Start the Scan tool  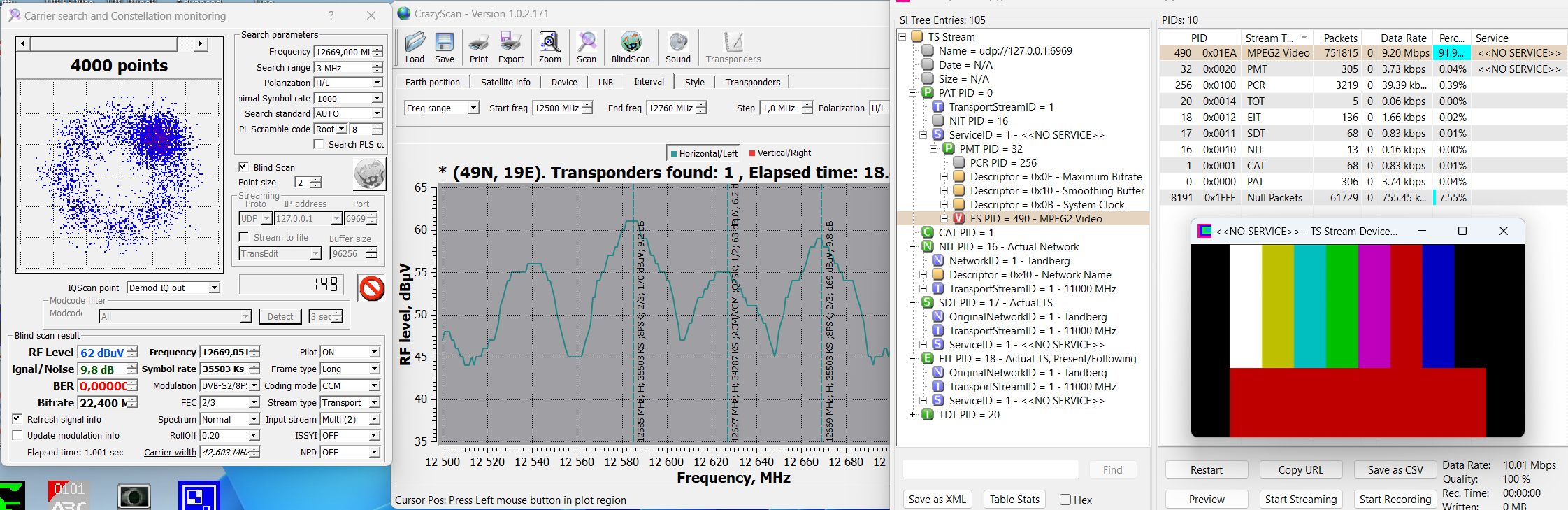click(x=587, y=47)
